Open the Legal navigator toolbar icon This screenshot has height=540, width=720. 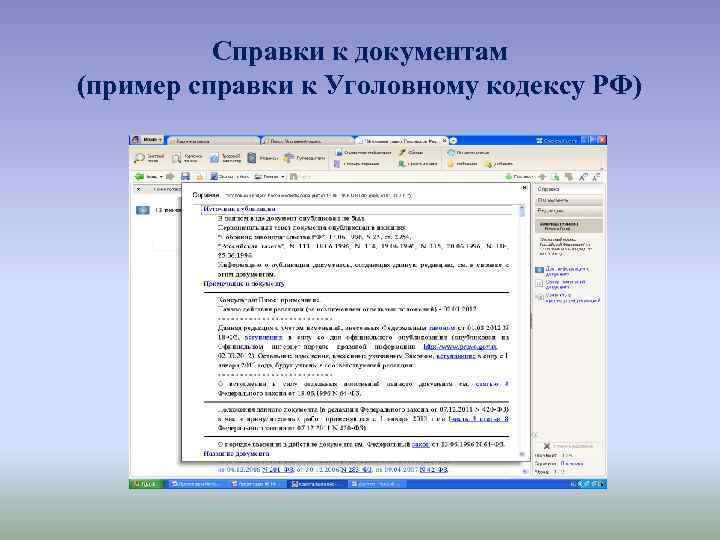coord(214,158)
